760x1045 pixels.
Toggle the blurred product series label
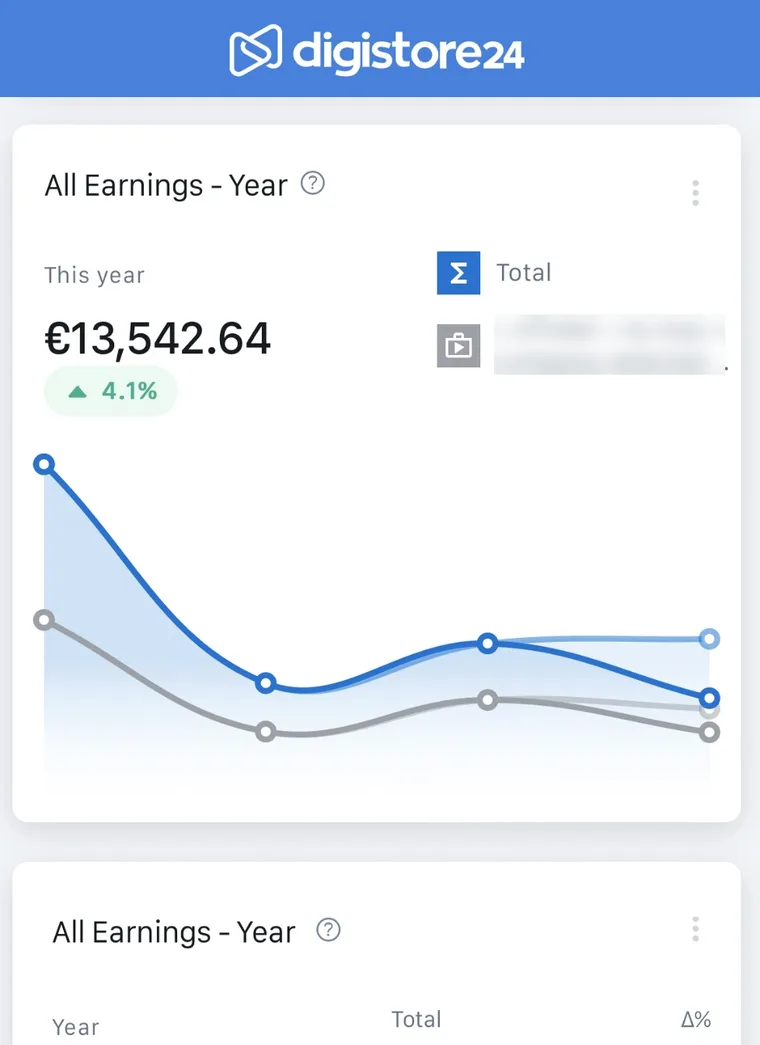[x=609, y=345]
